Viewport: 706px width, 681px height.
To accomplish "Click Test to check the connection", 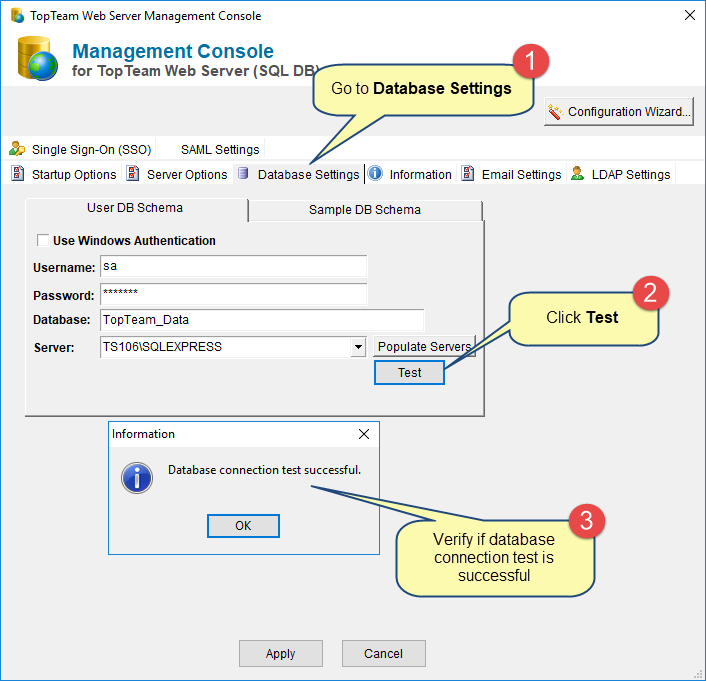I will (x=409, y=372).
